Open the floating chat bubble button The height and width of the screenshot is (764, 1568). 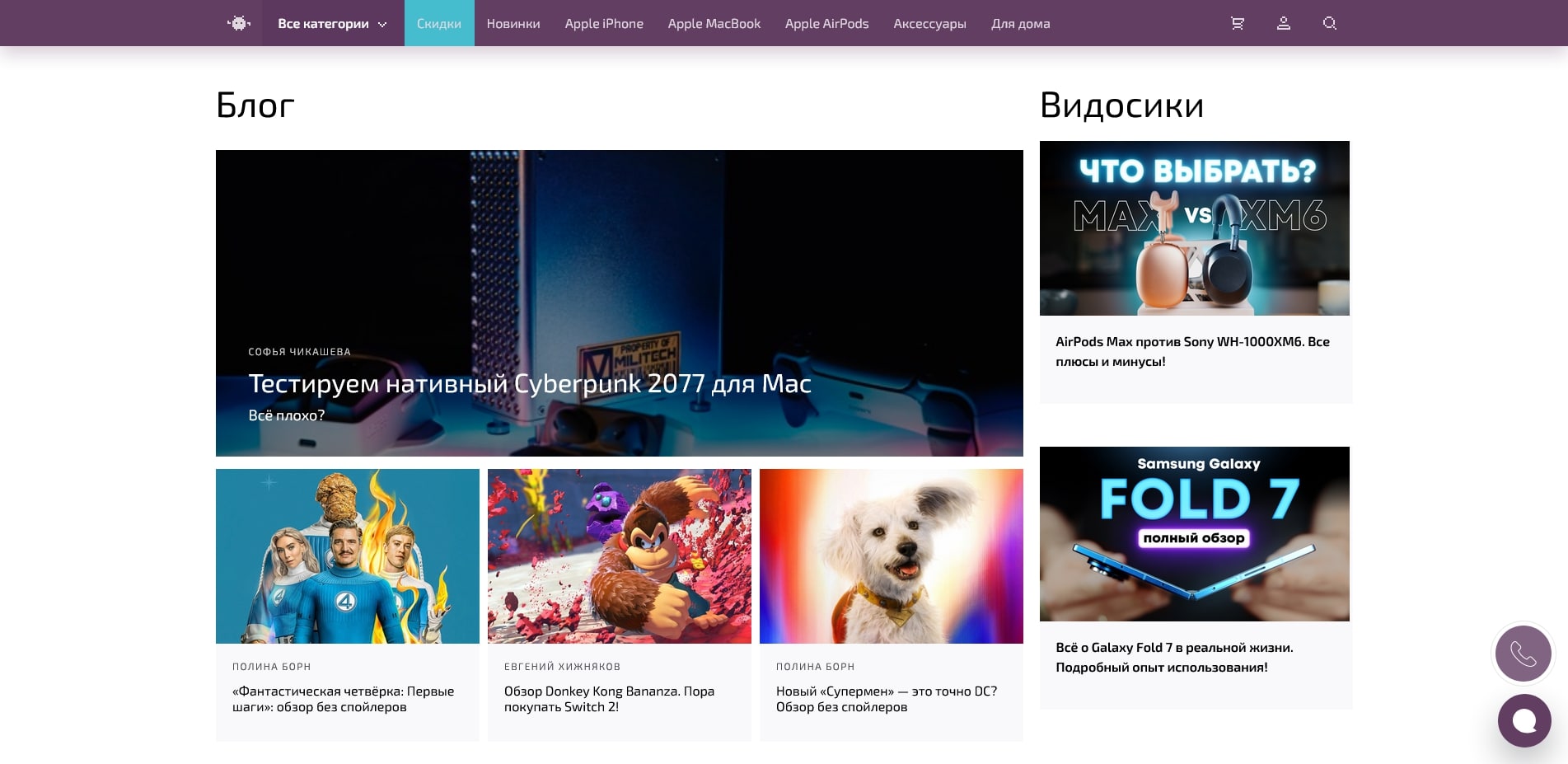1524,720
